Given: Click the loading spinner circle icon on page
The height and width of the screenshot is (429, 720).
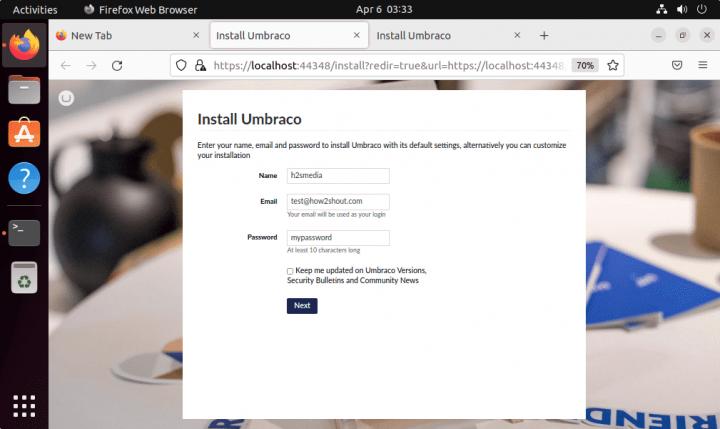Looking at the screenshot, I should (x=66, y=98).
